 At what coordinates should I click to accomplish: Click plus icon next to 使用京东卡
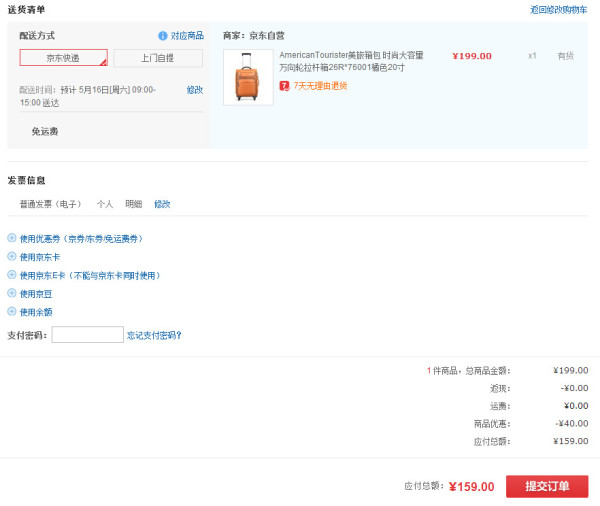coord(12,256)
